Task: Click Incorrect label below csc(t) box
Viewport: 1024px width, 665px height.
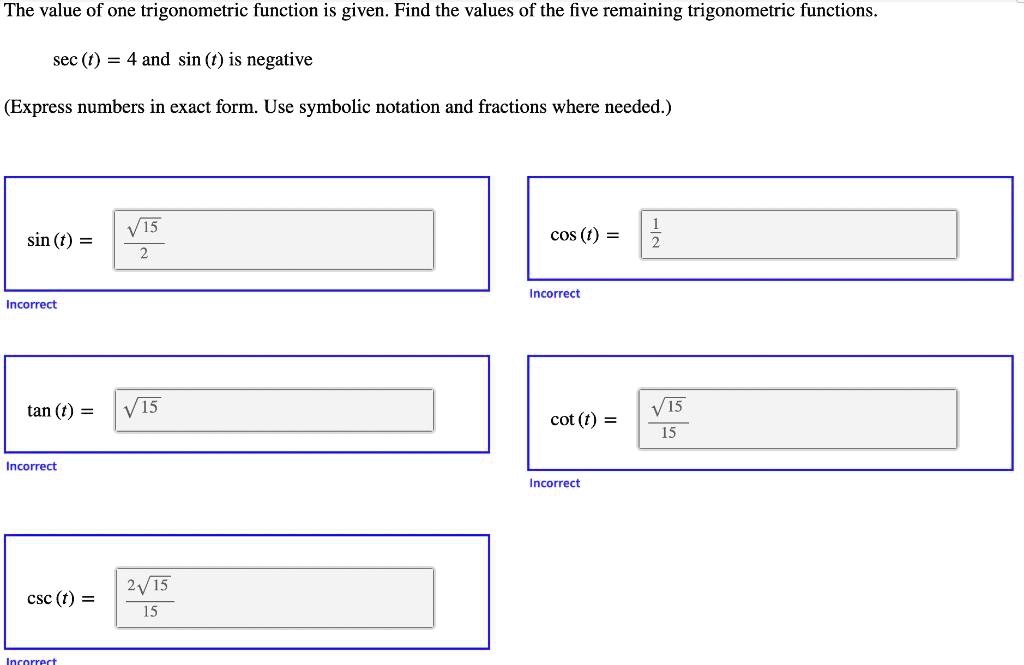Action: click(x=31, y=660)
